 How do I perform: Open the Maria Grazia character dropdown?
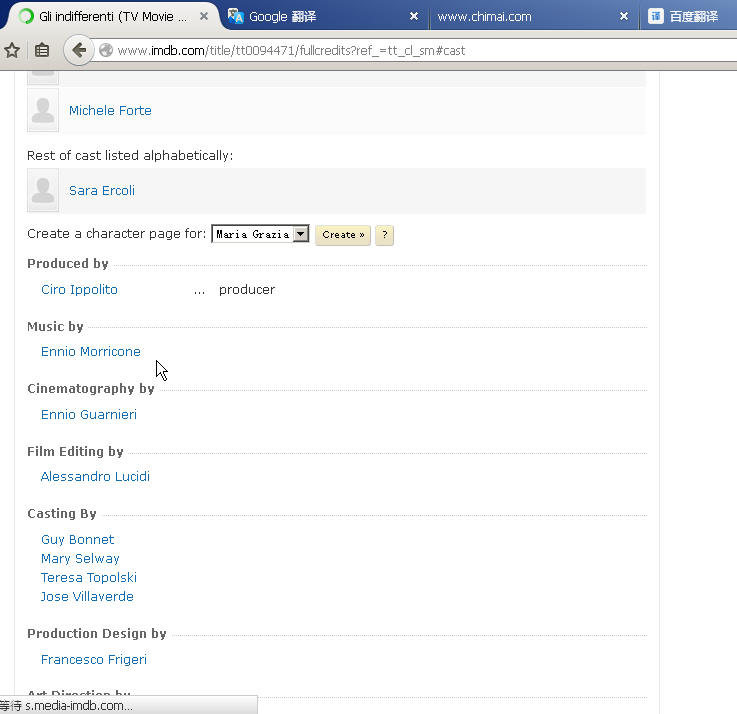tap(260, 234)
